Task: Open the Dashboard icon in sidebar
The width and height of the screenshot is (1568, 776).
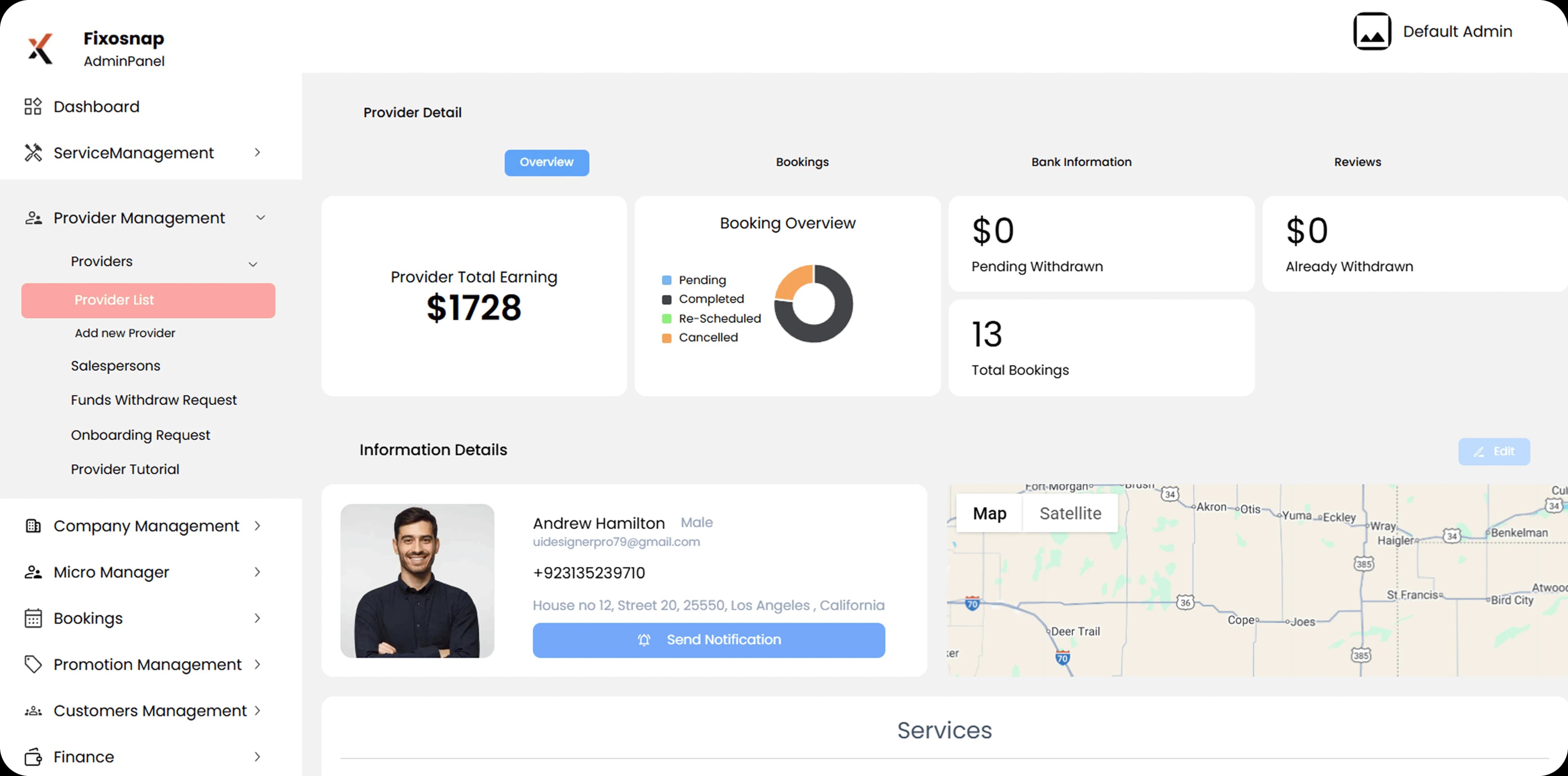Action: [x=33, y=106]
